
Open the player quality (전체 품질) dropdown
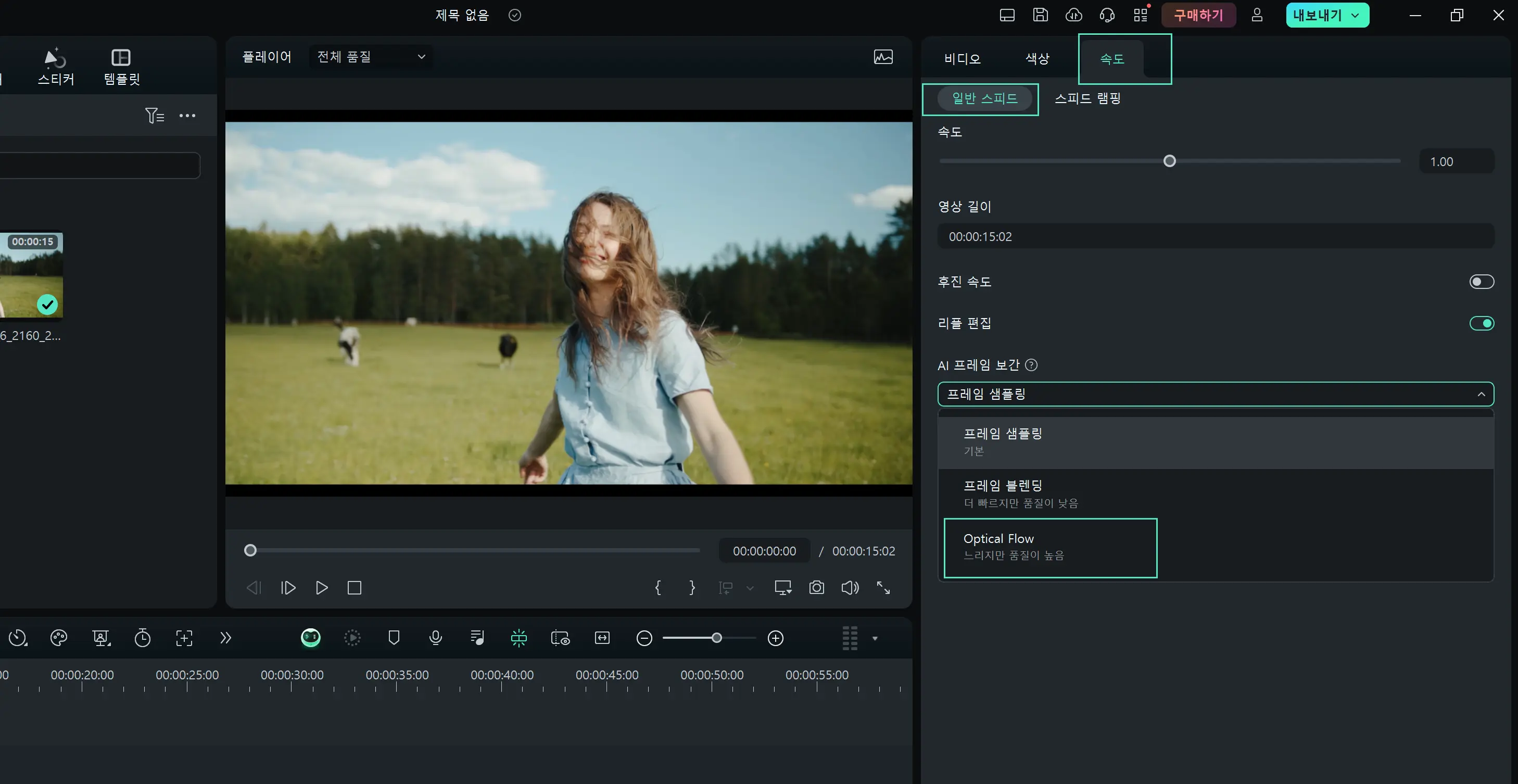371,57
